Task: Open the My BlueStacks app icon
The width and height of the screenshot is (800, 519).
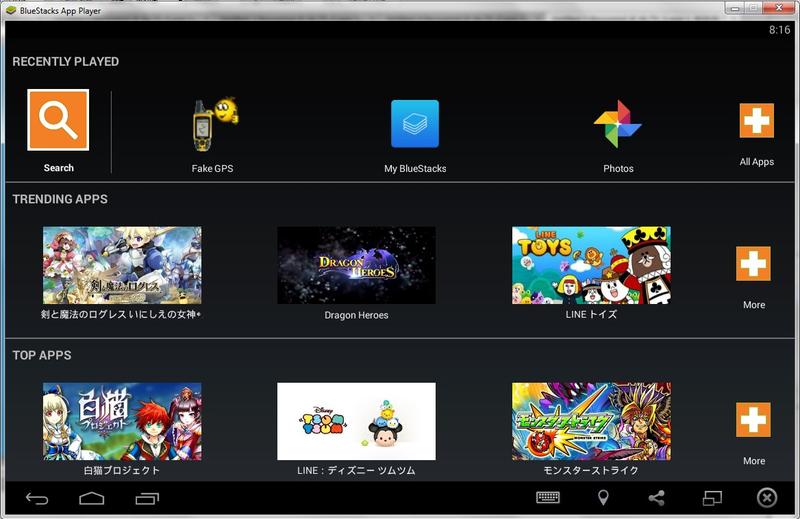Action: [415, 124]
